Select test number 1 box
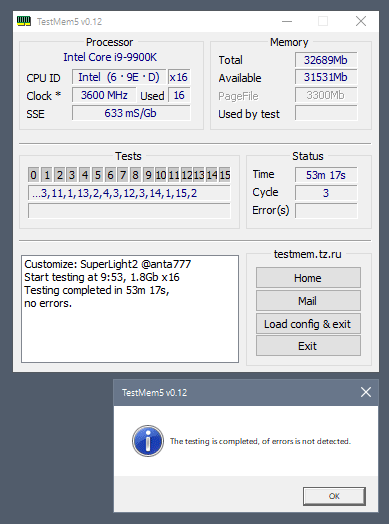Viewport: 389px width, 524px height. tap(46, 175)
